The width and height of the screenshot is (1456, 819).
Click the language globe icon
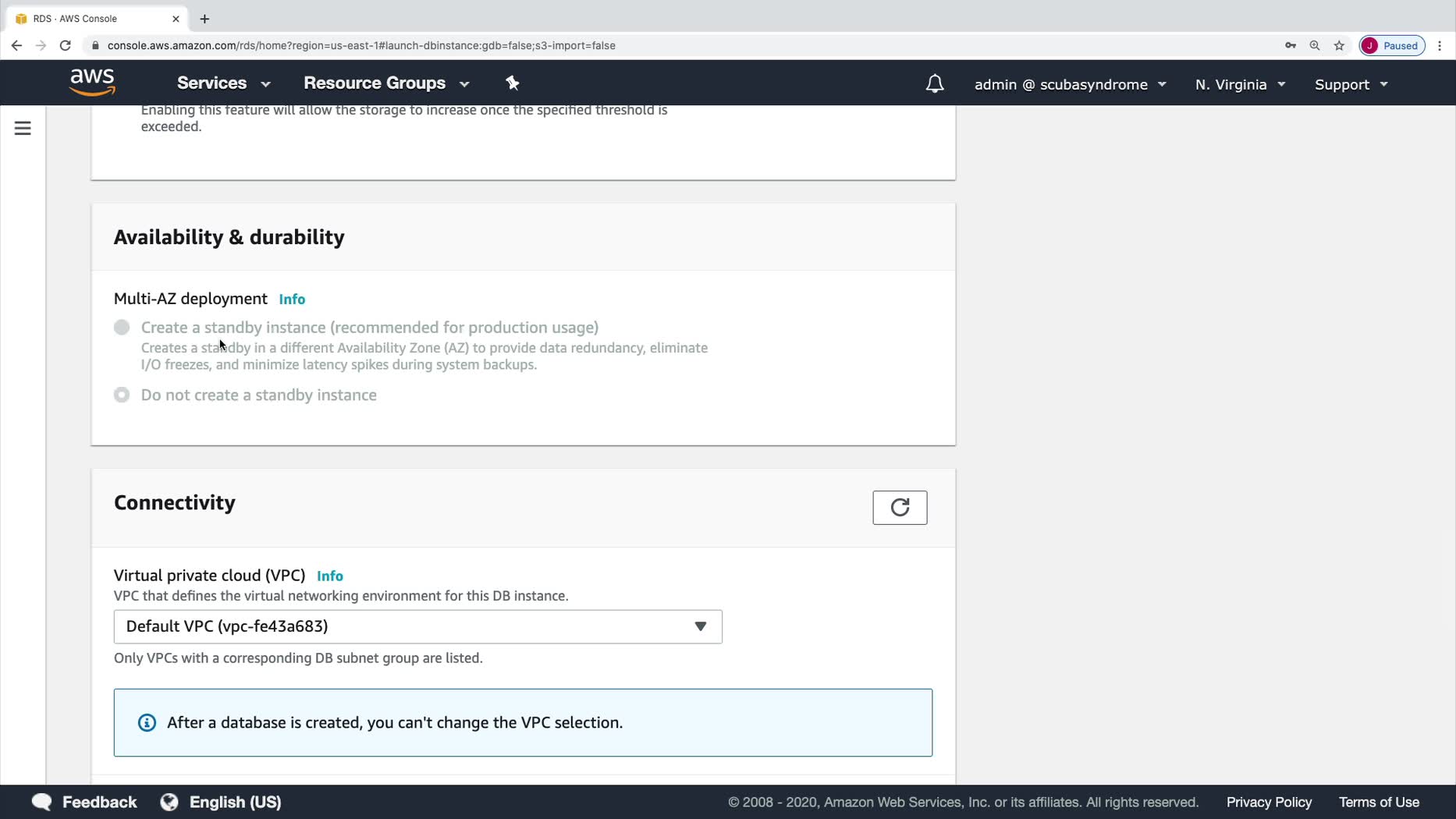pyautogui.click(x=169, y=802)
